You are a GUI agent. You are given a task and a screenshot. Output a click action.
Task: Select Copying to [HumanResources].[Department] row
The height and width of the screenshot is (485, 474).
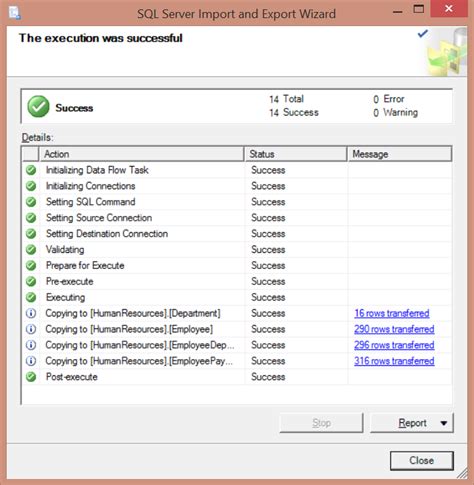[237, 313]
